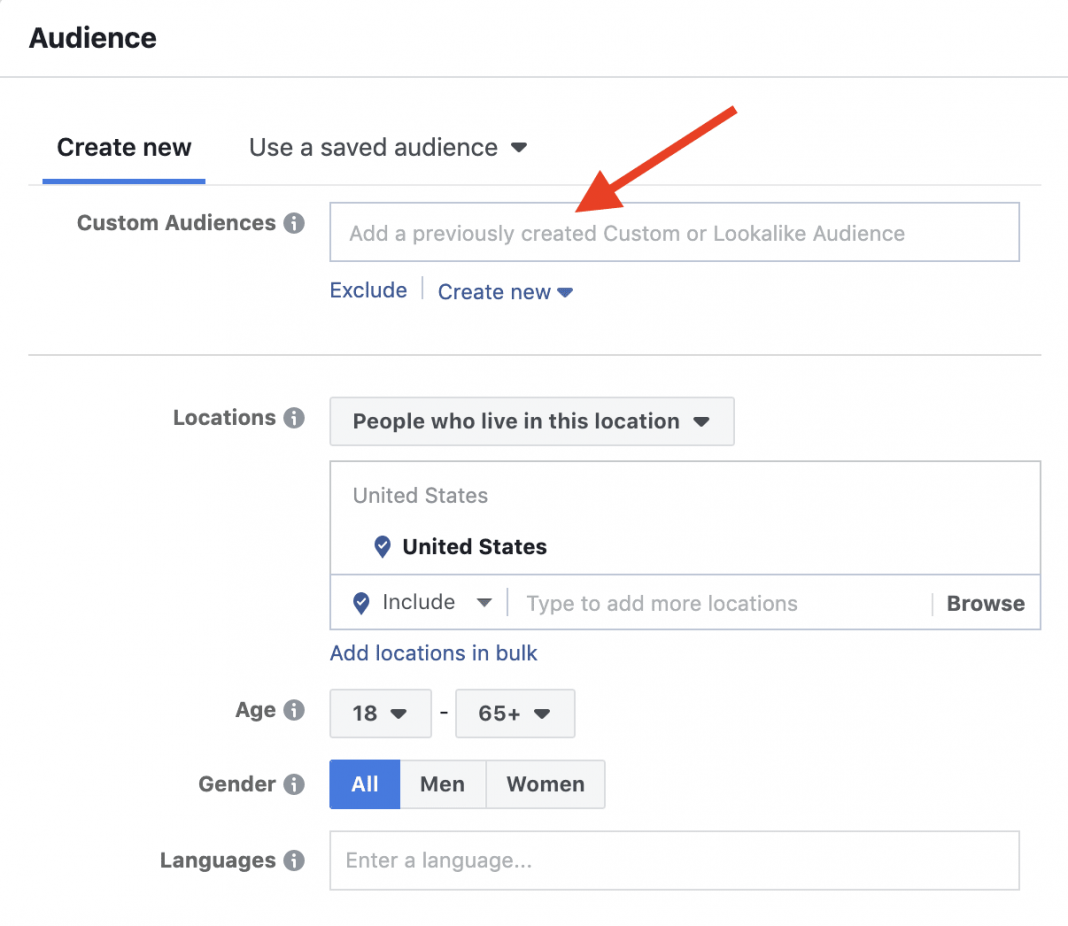The width and height of the screenshot is (1068, 926).
Task: Select the All gender option
Action: pyautogui.click(x=364, y=784)
